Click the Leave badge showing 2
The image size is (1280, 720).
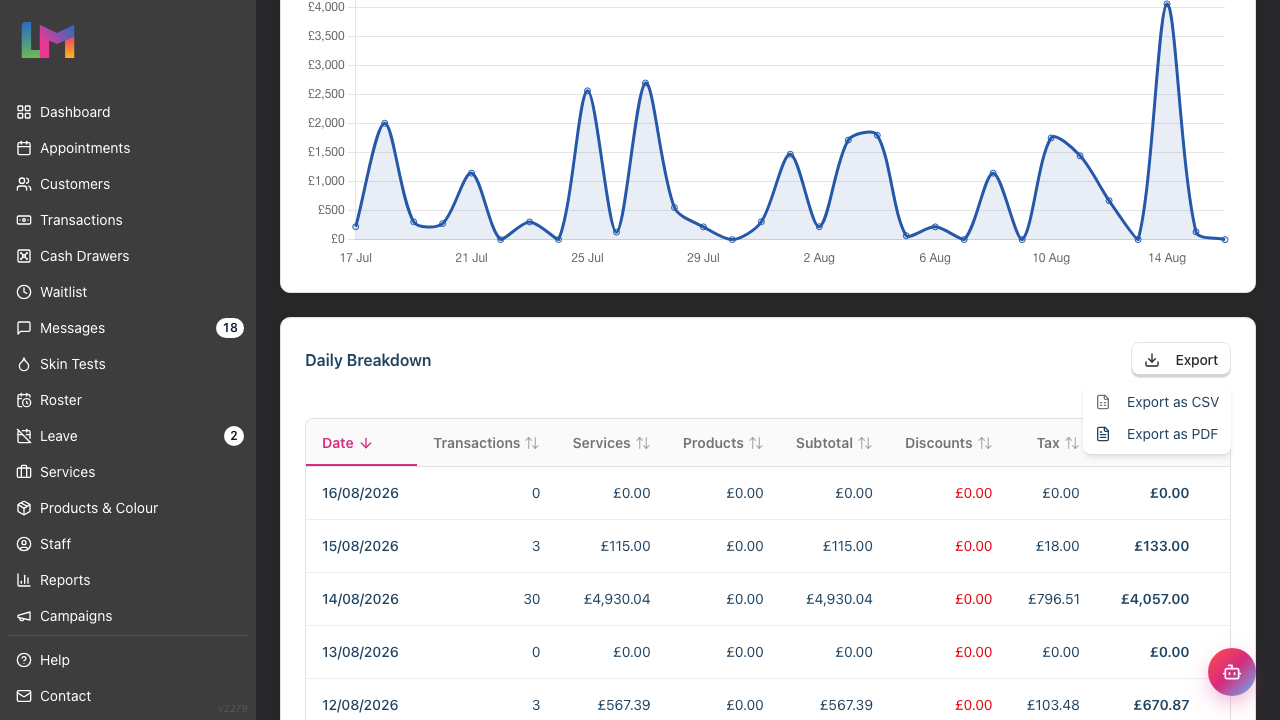point(234,436)
